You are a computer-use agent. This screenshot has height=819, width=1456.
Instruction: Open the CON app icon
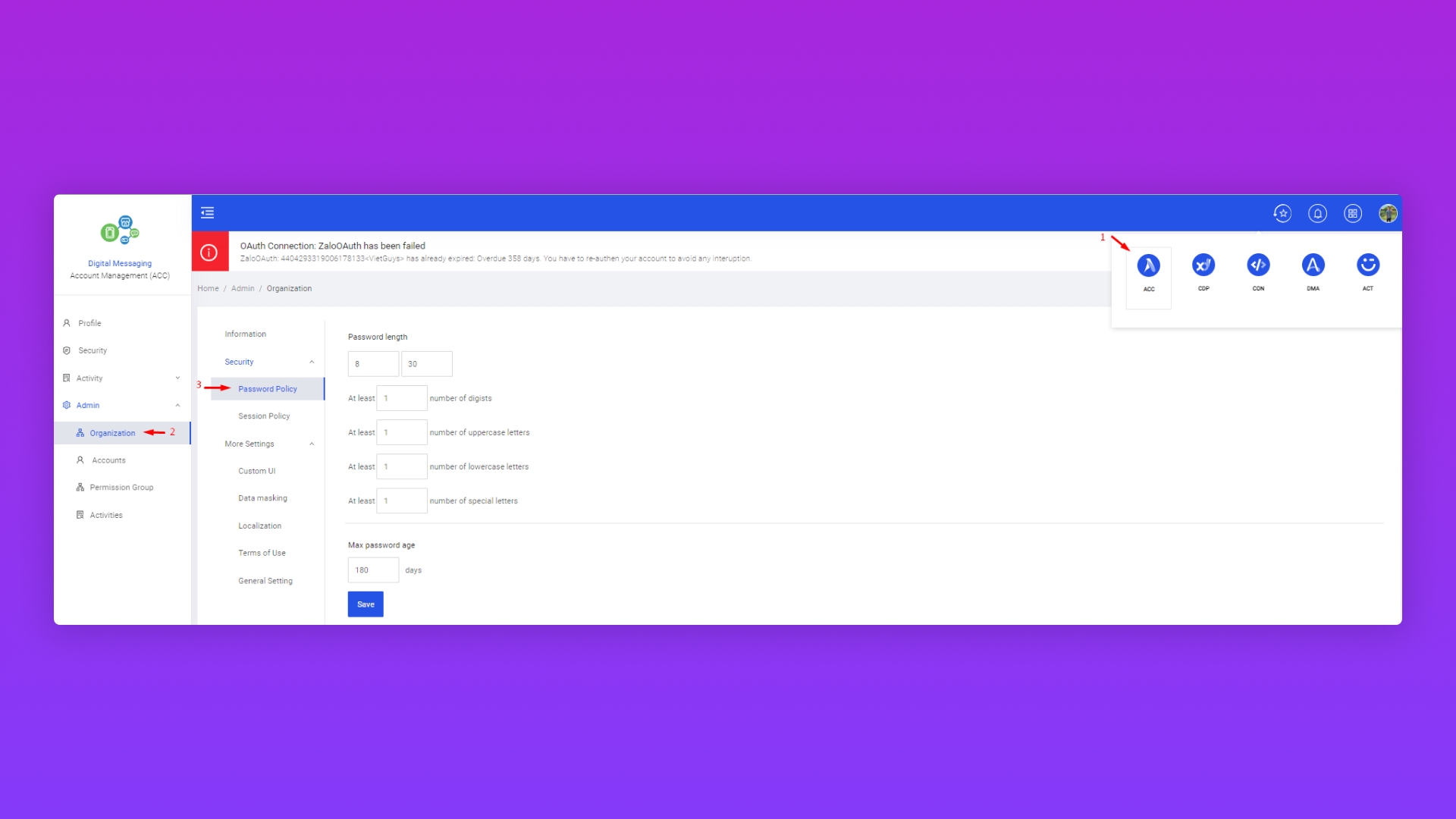[1258, 265]
